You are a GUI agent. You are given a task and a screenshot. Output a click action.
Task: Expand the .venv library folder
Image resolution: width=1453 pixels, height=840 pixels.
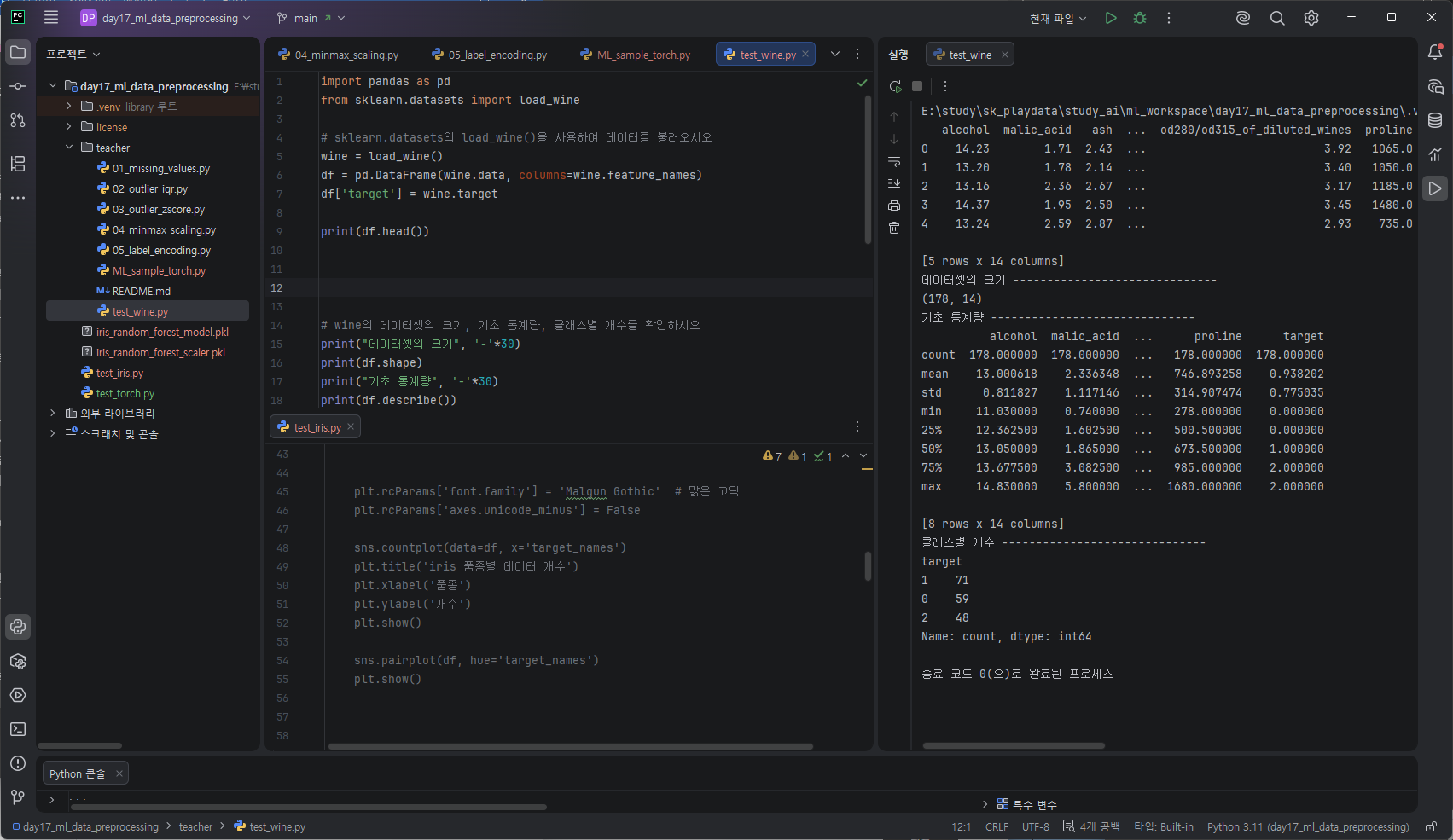tap(69, 107)
